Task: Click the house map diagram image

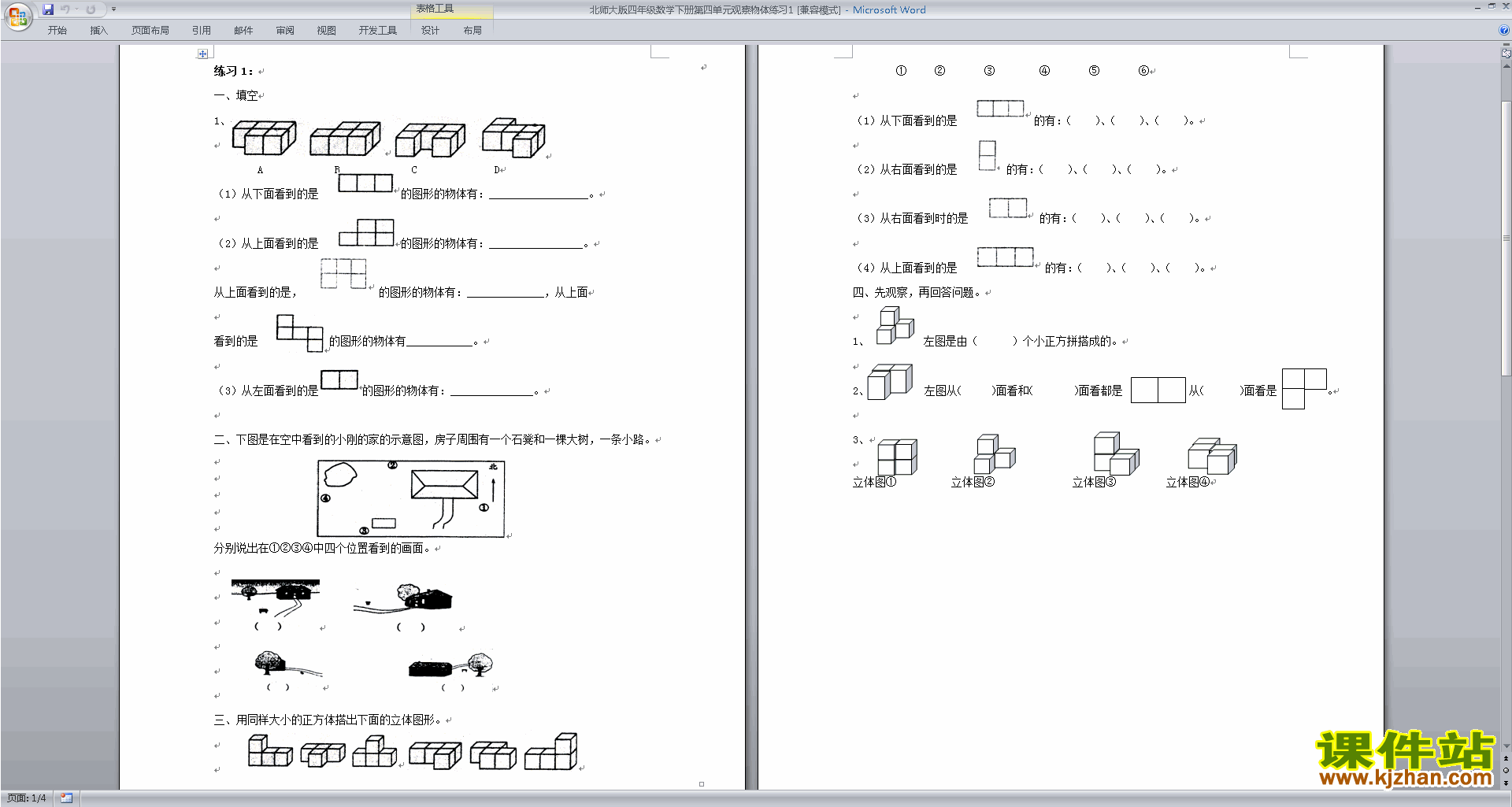Action: point(410,498)
